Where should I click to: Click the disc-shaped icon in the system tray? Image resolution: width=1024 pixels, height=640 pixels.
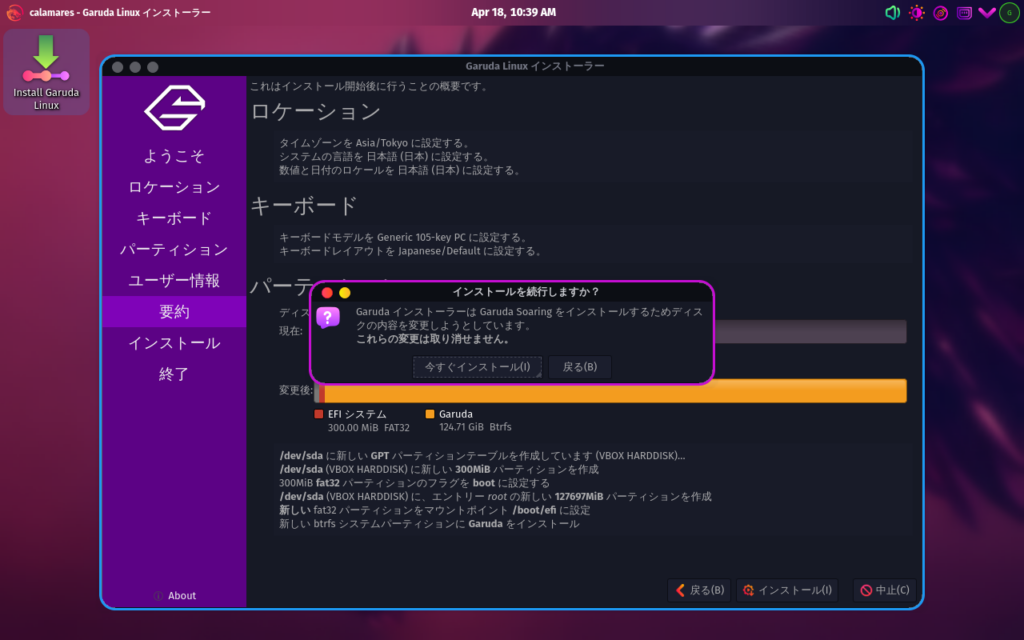(941, 13)
